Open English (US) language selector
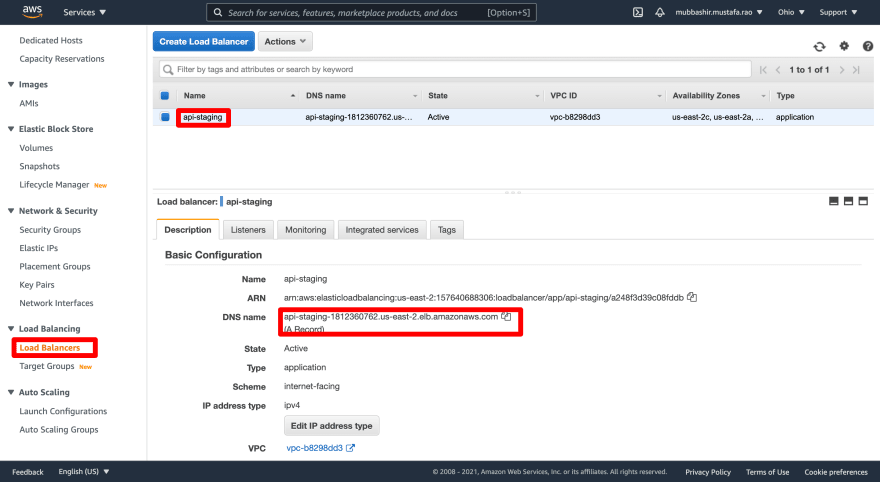Screen dimensions: 880x482 (x=84, y=471)
